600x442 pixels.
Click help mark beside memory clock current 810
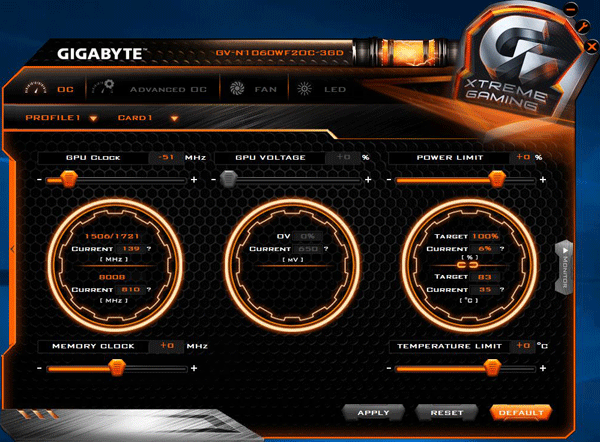click(149, 290)
